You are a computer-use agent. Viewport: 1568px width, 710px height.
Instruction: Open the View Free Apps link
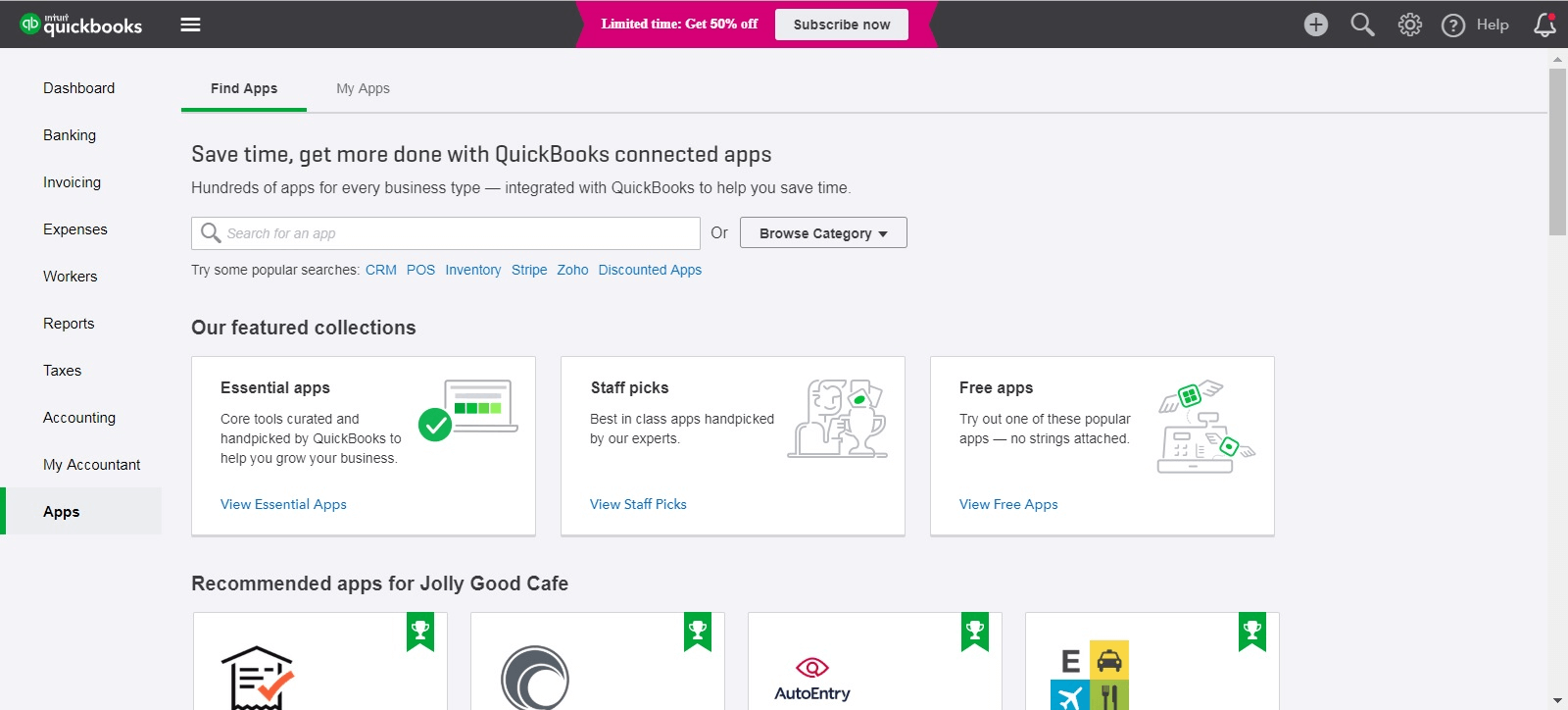point(1008,504)
